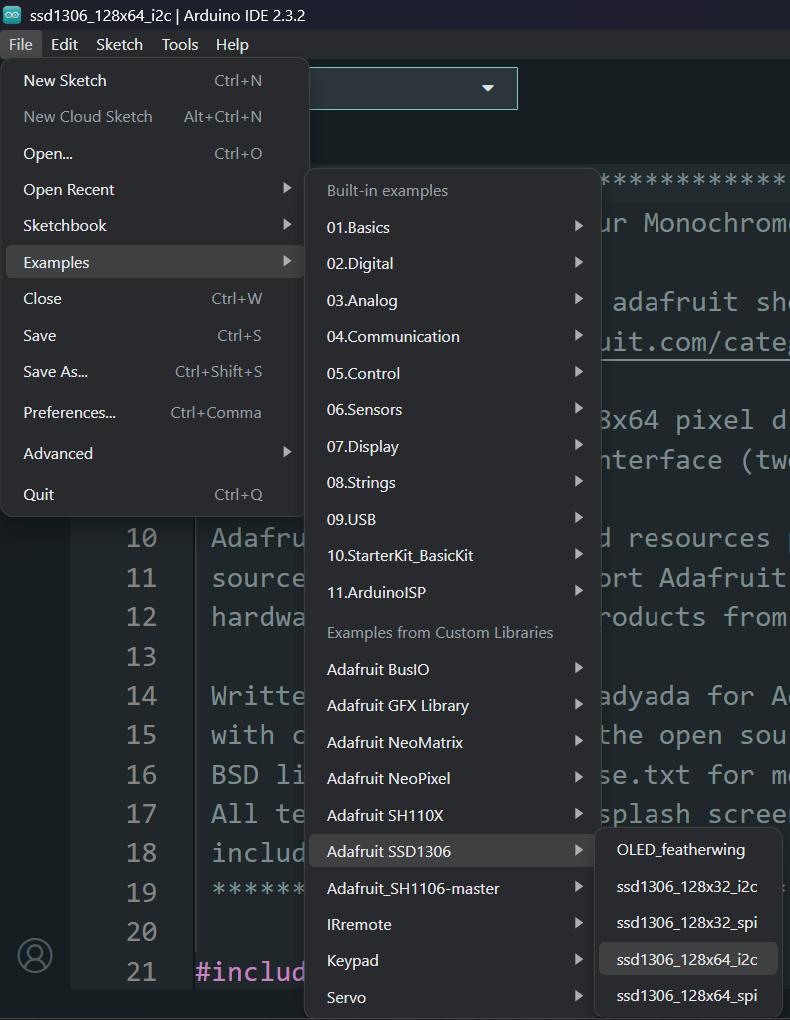Open Preferences... from File menu

(155, 412)
